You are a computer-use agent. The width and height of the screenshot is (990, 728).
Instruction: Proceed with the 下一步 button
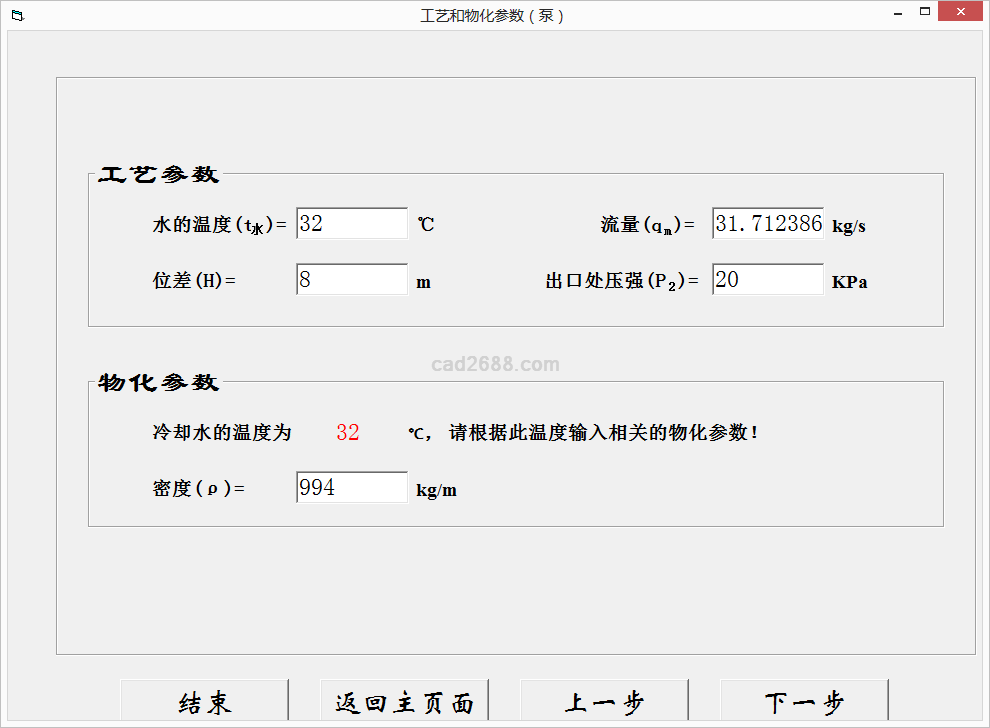click(x=804, y=702)
